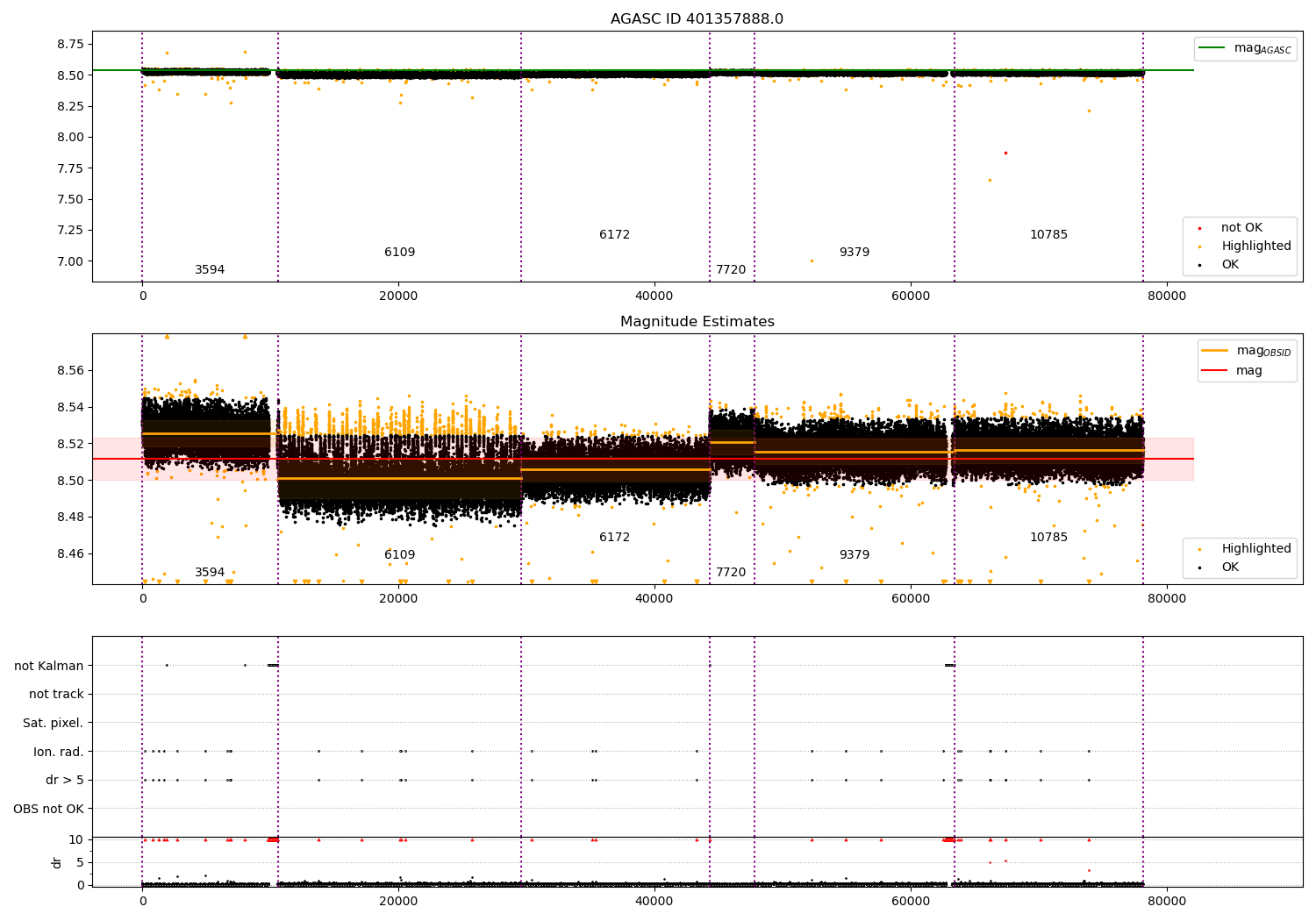Click the 'Ion. rad.' row label
1316x921 pixels.
(x=59, y=752)
